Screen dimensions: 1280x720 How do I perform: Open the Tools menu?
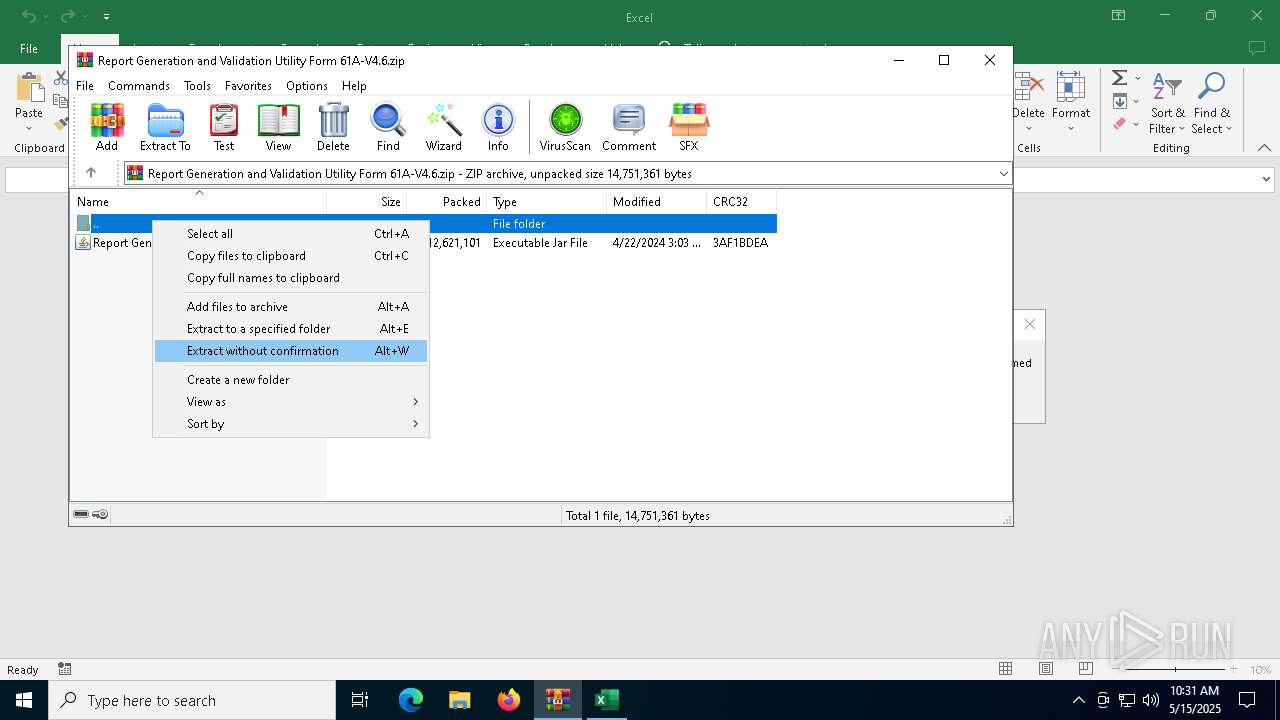[197, 86]
